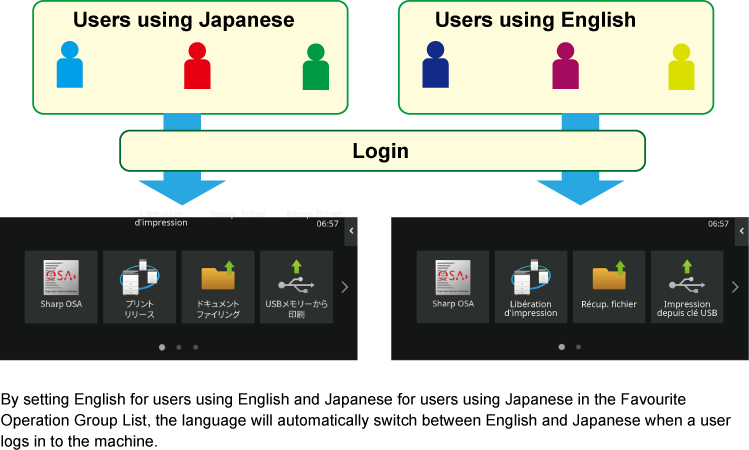The height and width of the screenshot is (450, 749).
Task: Select the USBメモリーから印刷 tile
Action: [296, 286]
